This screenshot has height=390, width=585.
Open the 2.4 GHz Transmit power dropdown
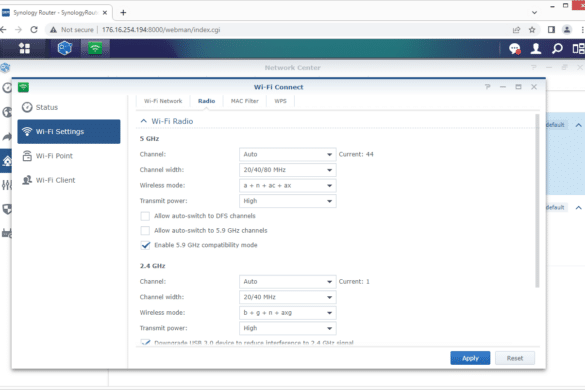tap(288, 328)
